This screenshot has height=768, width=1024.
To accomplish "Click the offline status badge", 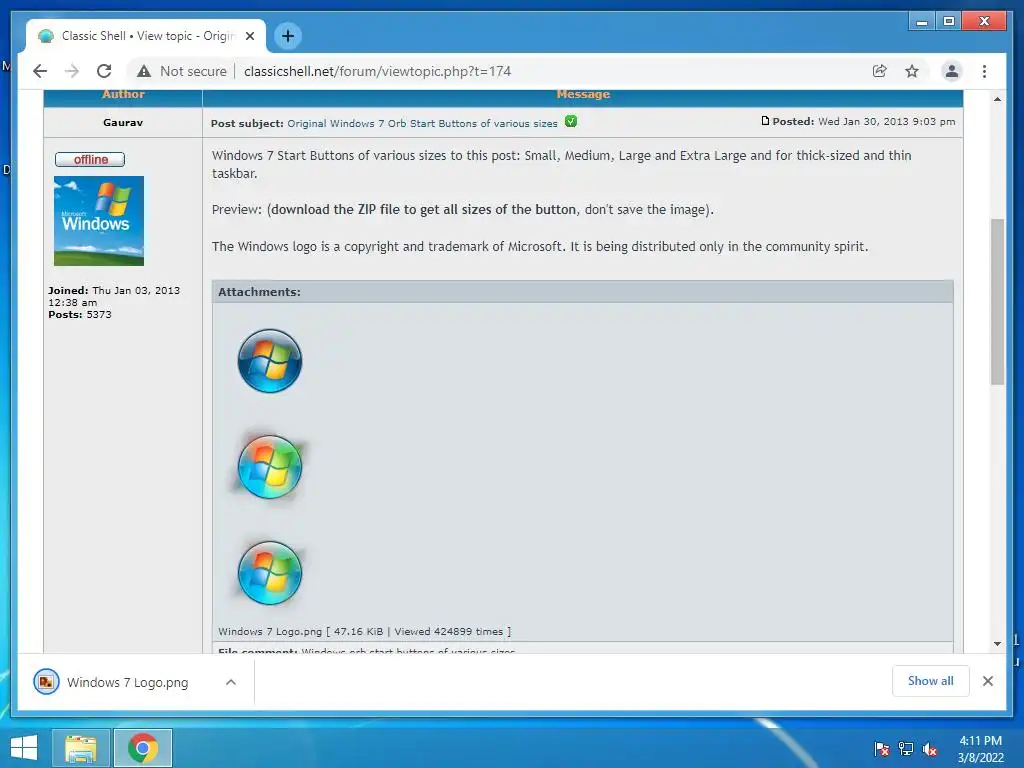I will pyautogui.click(x=90, y=159).
